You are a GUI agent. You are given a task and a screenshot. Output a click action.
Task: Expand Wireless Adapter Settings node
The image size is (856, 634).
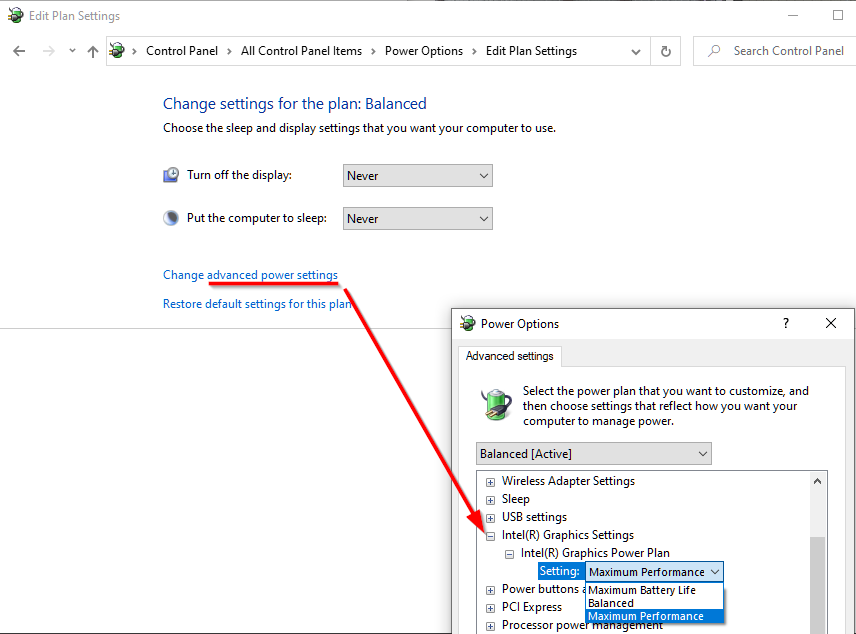click(x=490, y=482)
